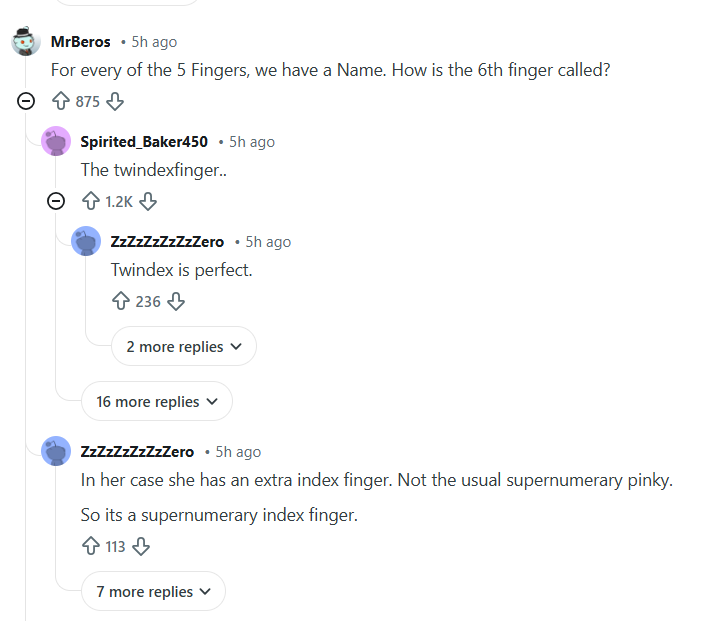Click ZzZzZzZzZzZero avatar on the supernumerary comment

click(56, 452)
